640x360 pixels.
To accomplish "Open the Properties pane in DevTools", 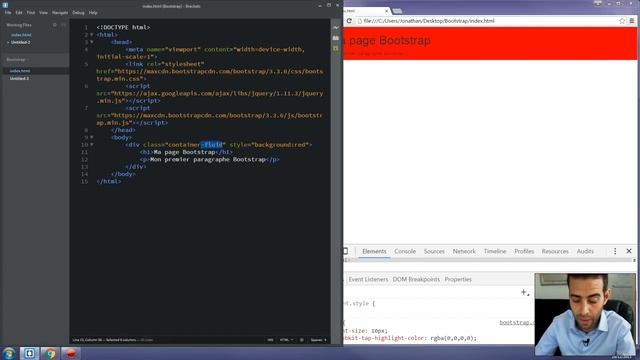I will point(458,280).
